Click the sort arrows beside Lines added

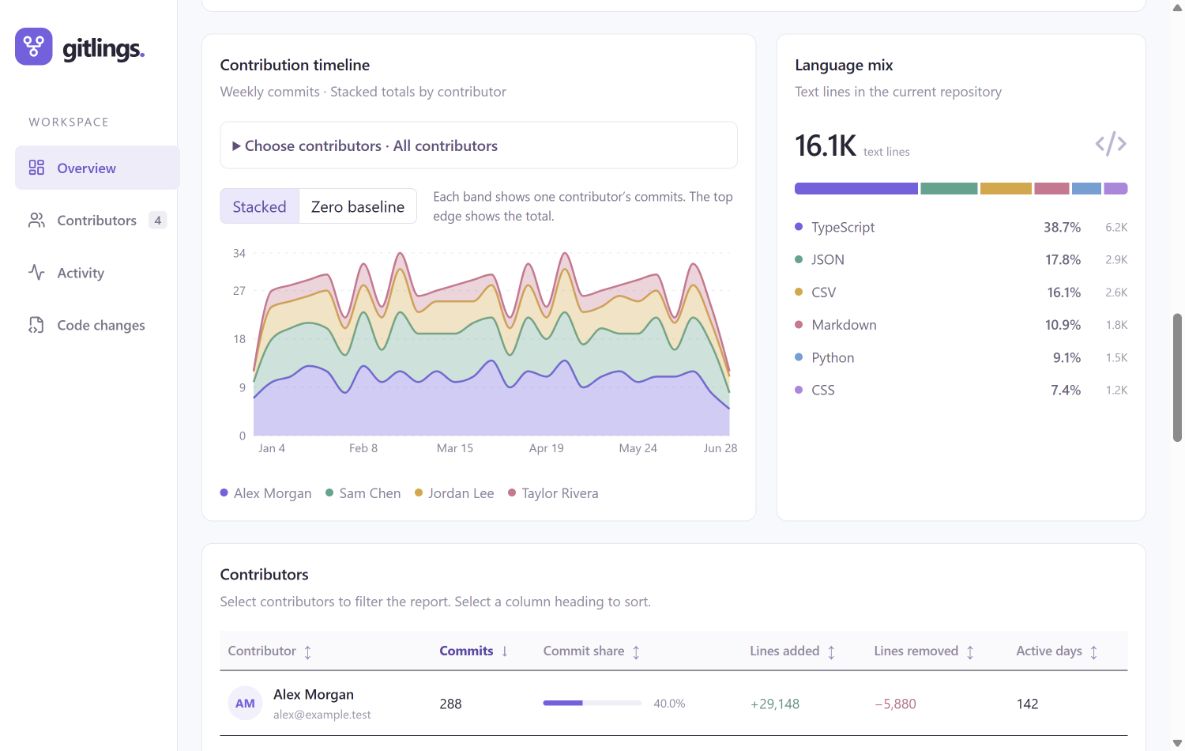click(831, 652)
